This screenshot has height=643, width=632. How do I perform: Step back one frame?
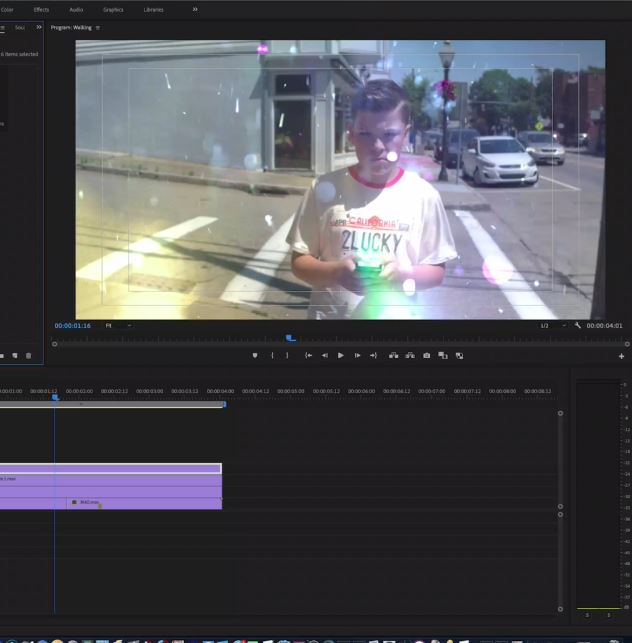[324, 355]
